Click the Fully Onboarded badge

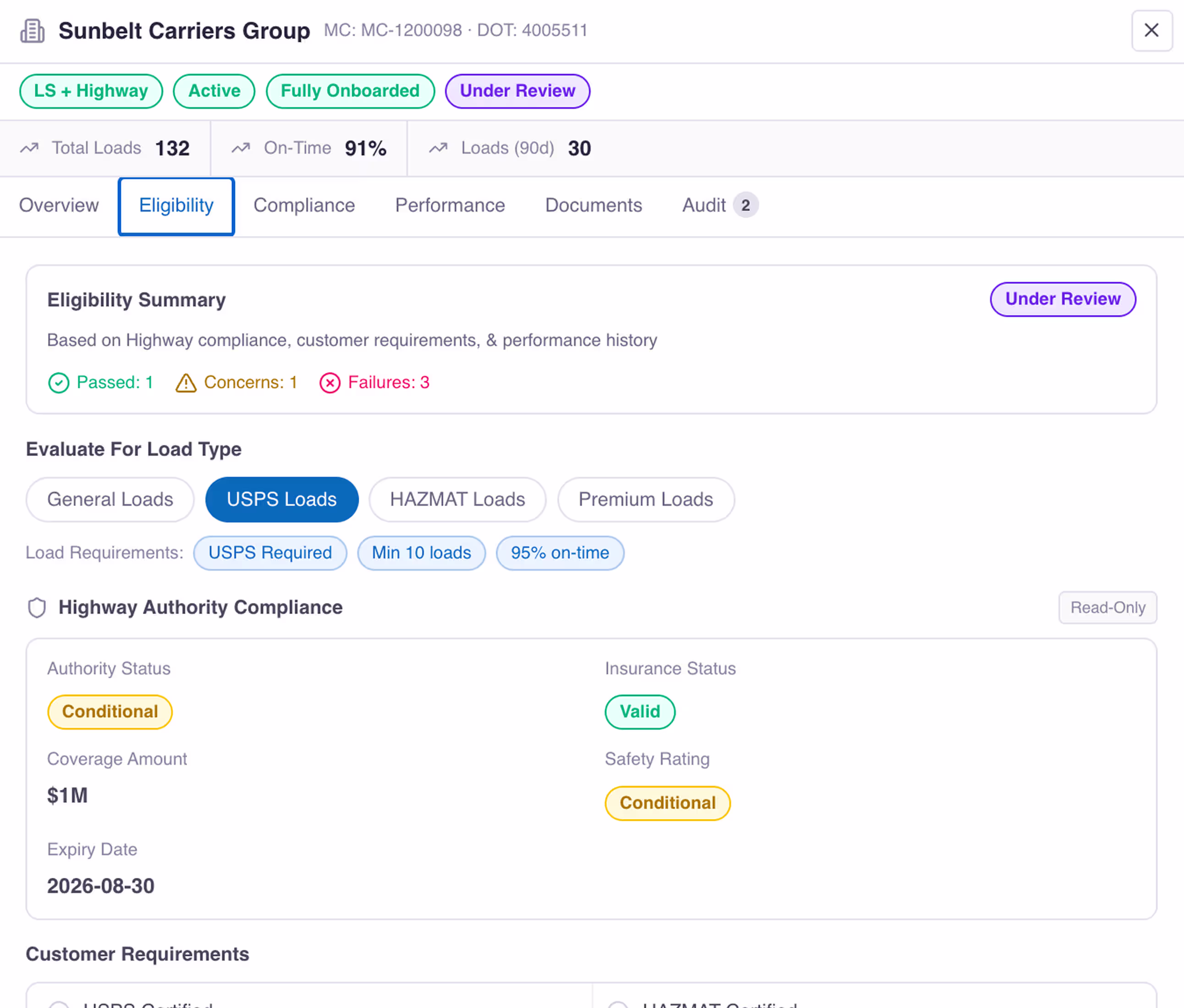[x=350, y=92]
